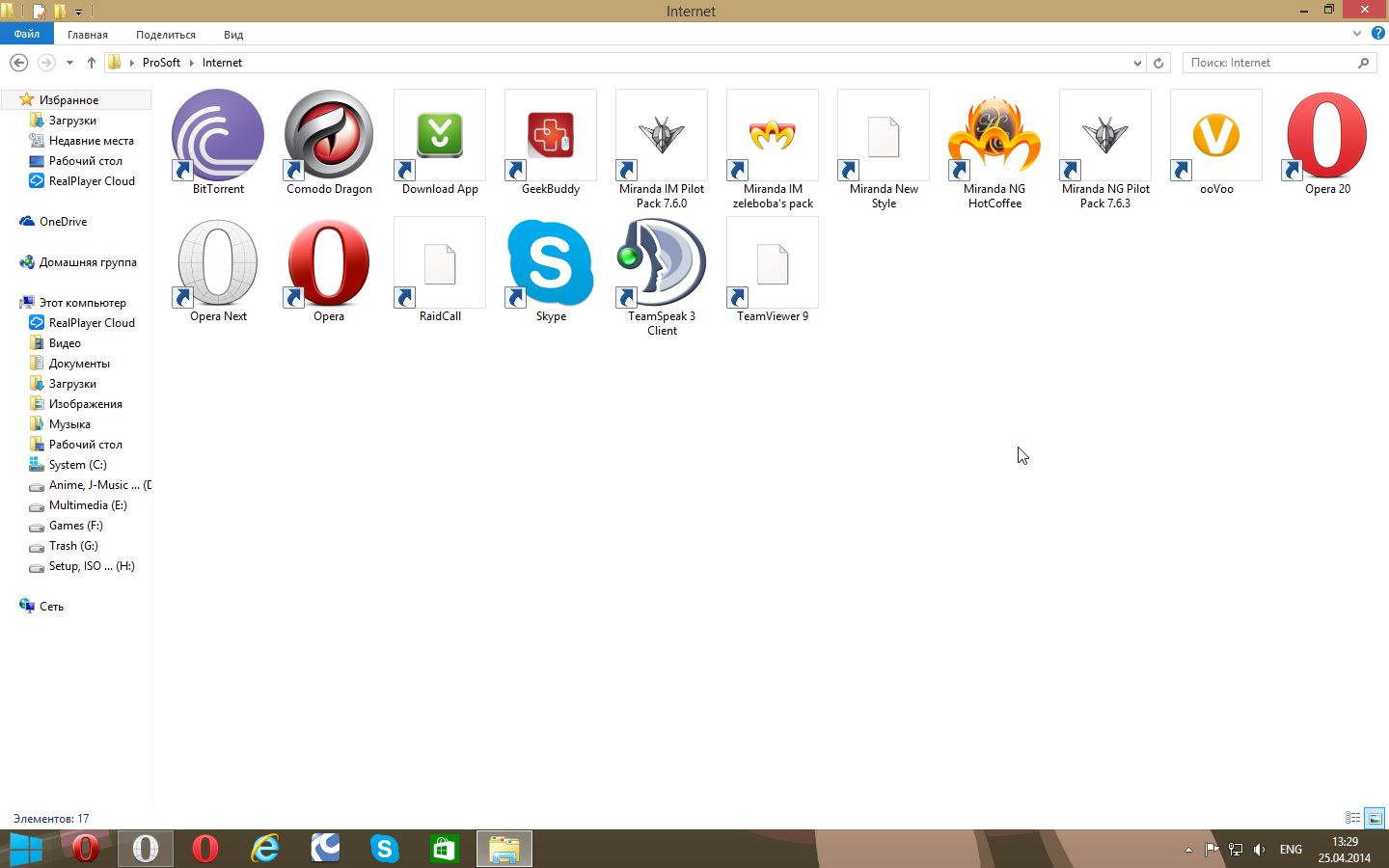
Task: Select the BitTorrent shortcut icon
Action: point(218,135)
